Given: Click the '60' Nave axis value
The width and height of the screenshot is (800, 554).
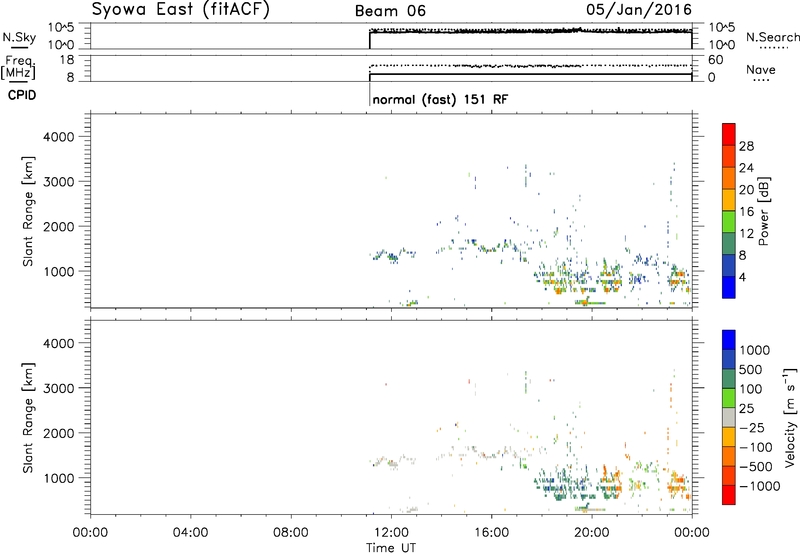Looking at the screenshot, I should pos(716,60).
